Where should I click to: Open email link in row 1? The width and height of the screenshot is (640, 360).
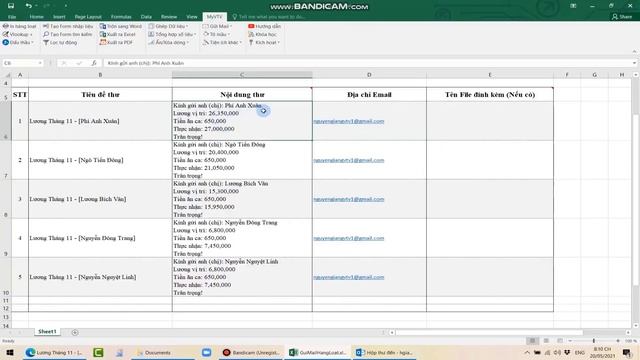(349, 121)
